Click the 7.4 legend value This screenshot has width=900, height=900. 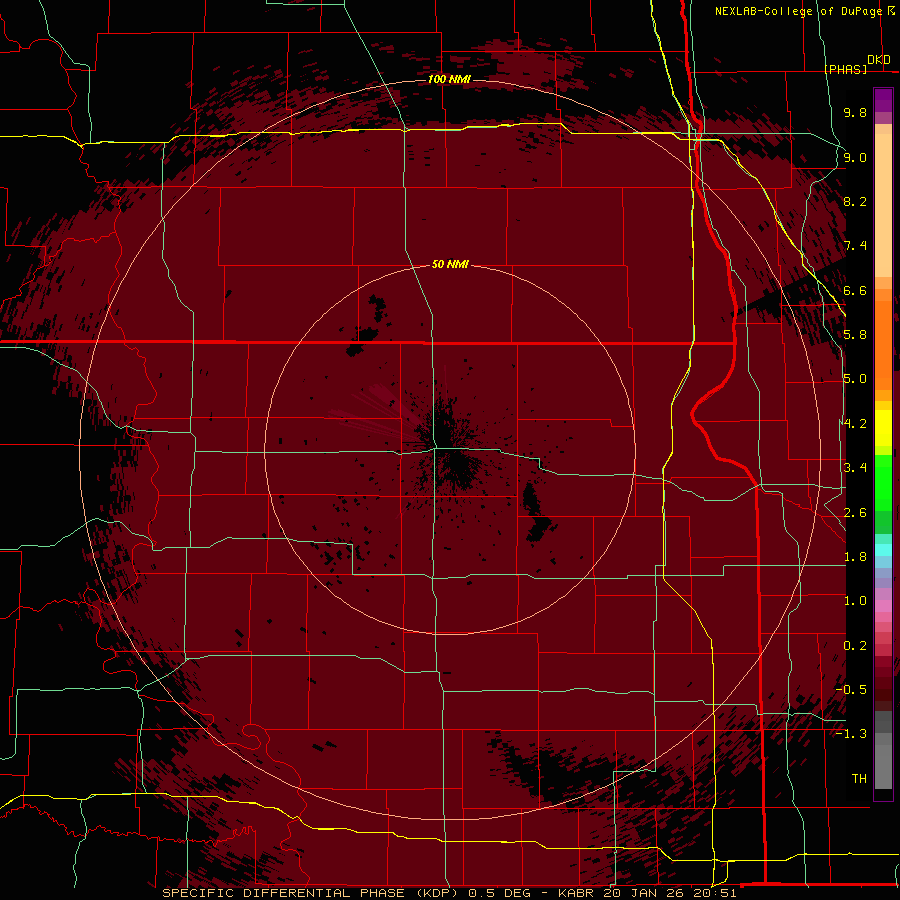coord(855,246)
